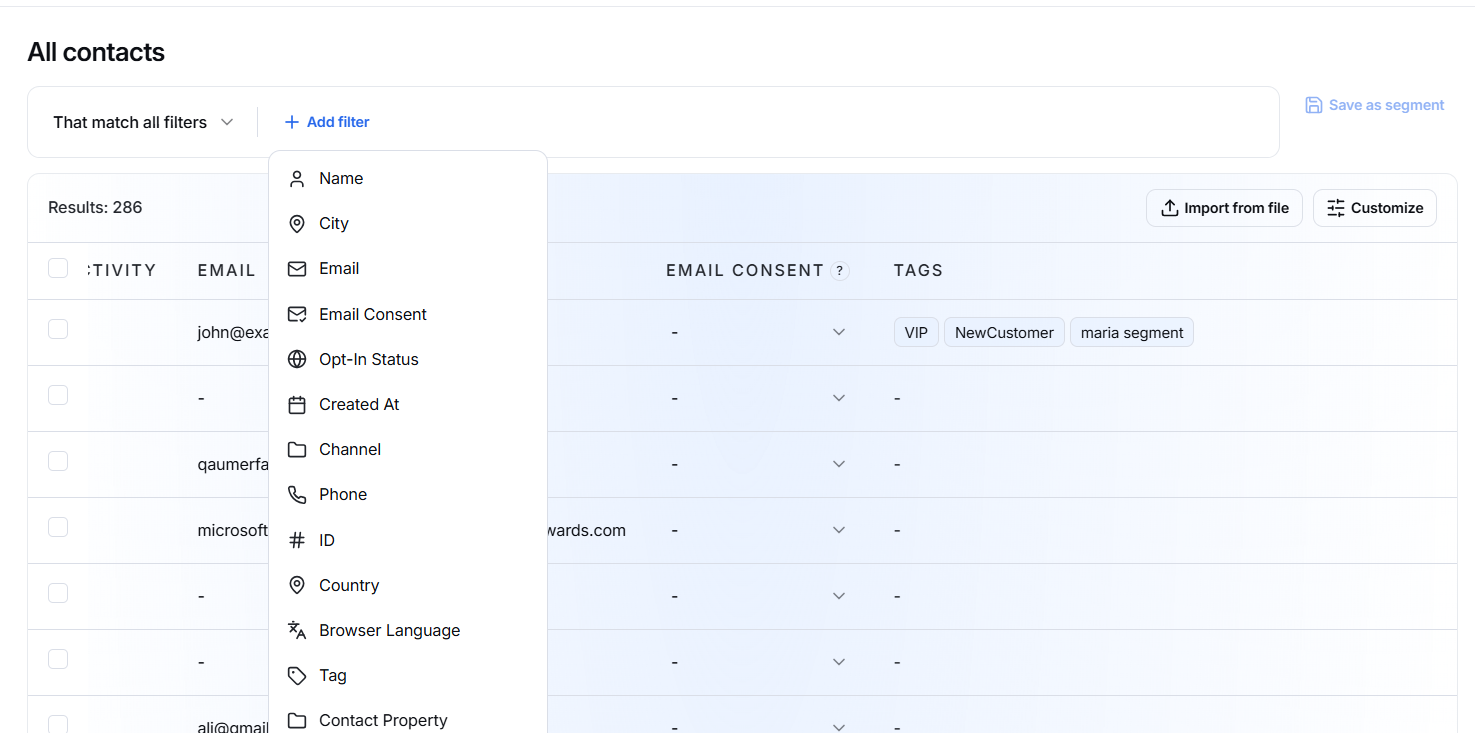Click the 'All contacts' heading
Image resolution: width=1475 pixels, height=733 pixels.
pos(96,52)
